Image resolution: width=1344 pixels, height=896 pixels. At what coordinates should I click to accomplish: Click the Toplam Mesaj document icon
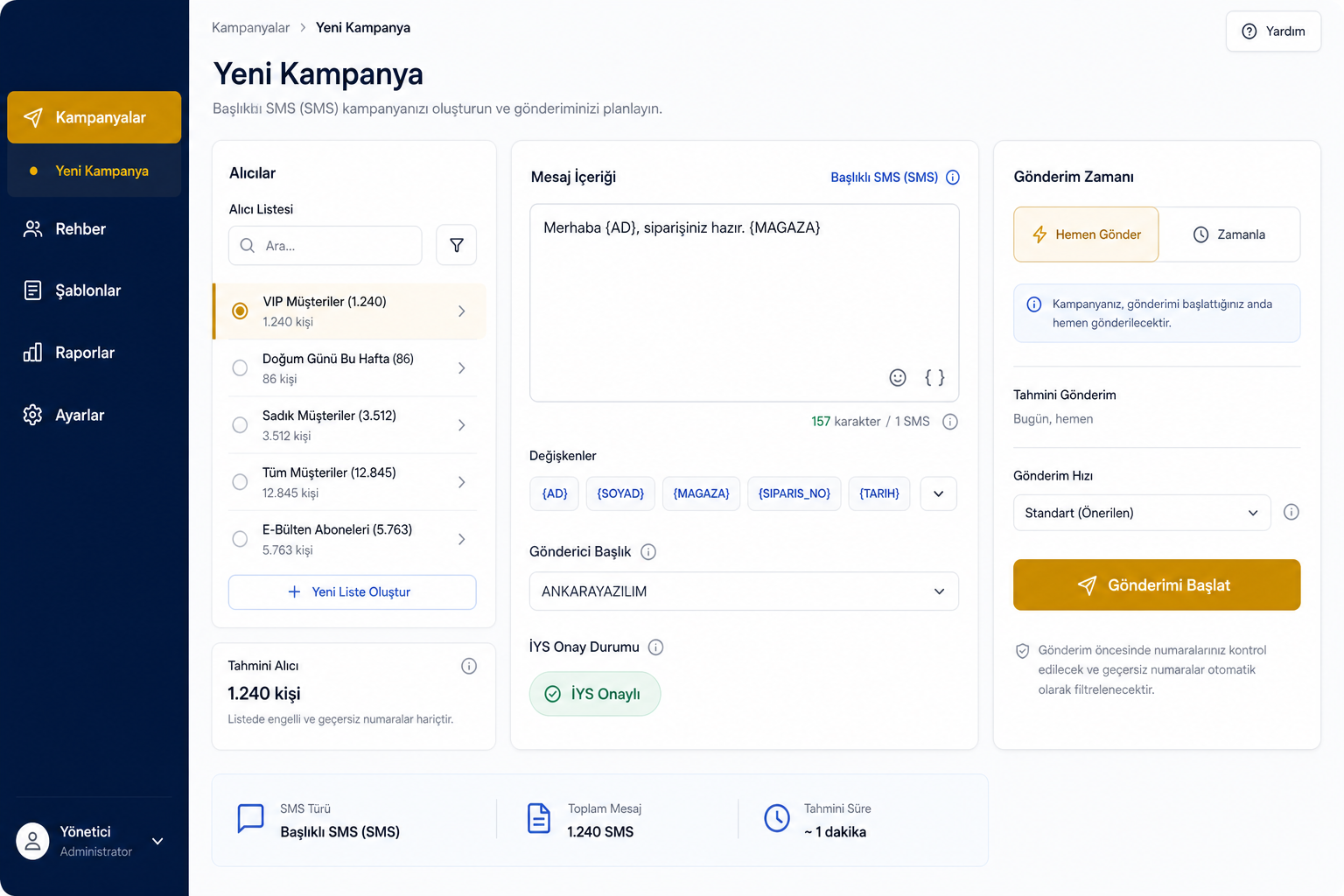coord(539,818)
